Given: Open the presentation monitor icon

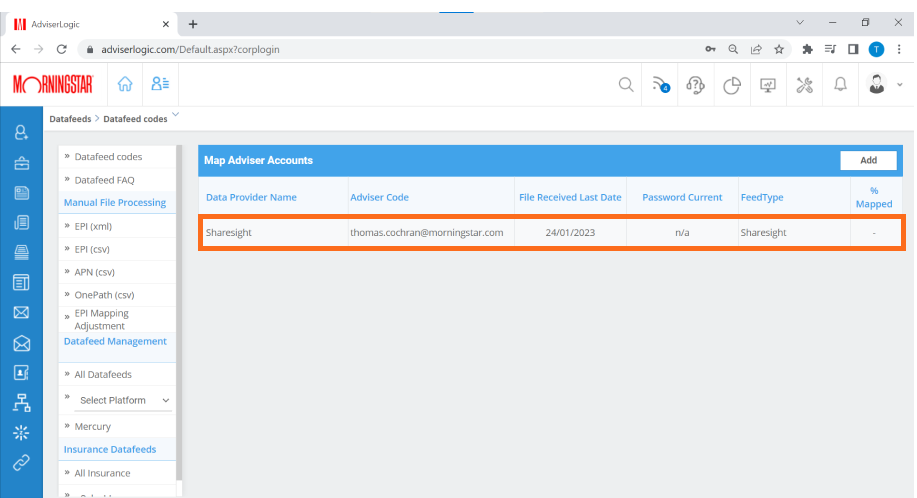Looking at the screenshot, I should point(768,85).
